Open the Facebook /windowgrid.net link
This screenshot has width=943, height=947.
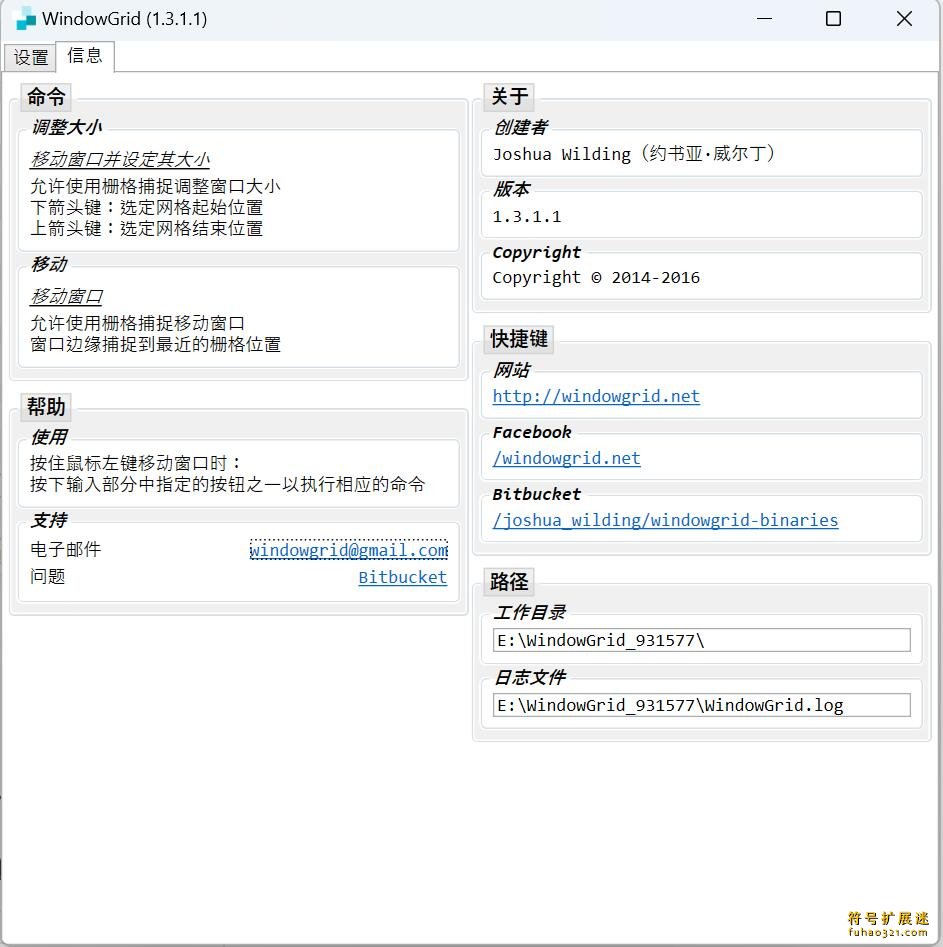pos(566,458)
